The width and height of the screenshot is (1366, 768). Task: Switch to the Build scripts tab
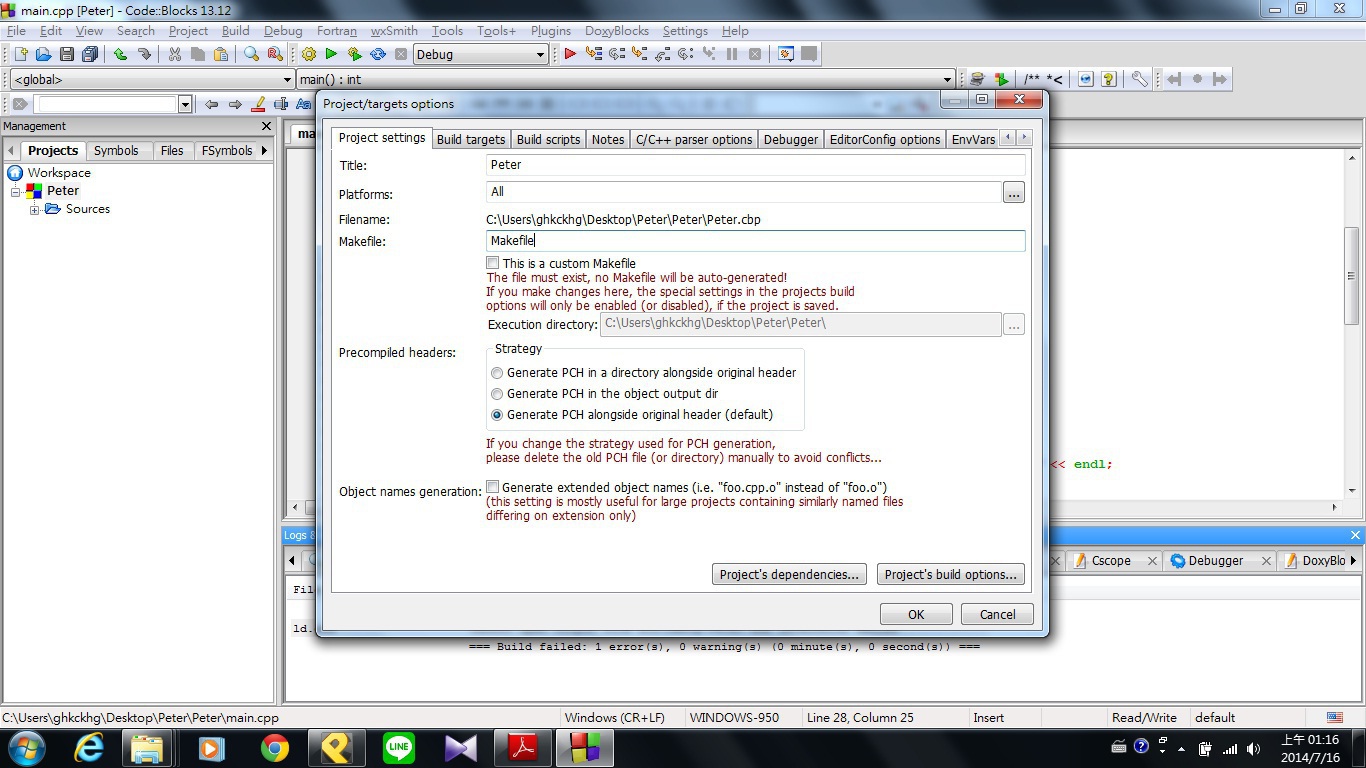(x=548, y=139)
